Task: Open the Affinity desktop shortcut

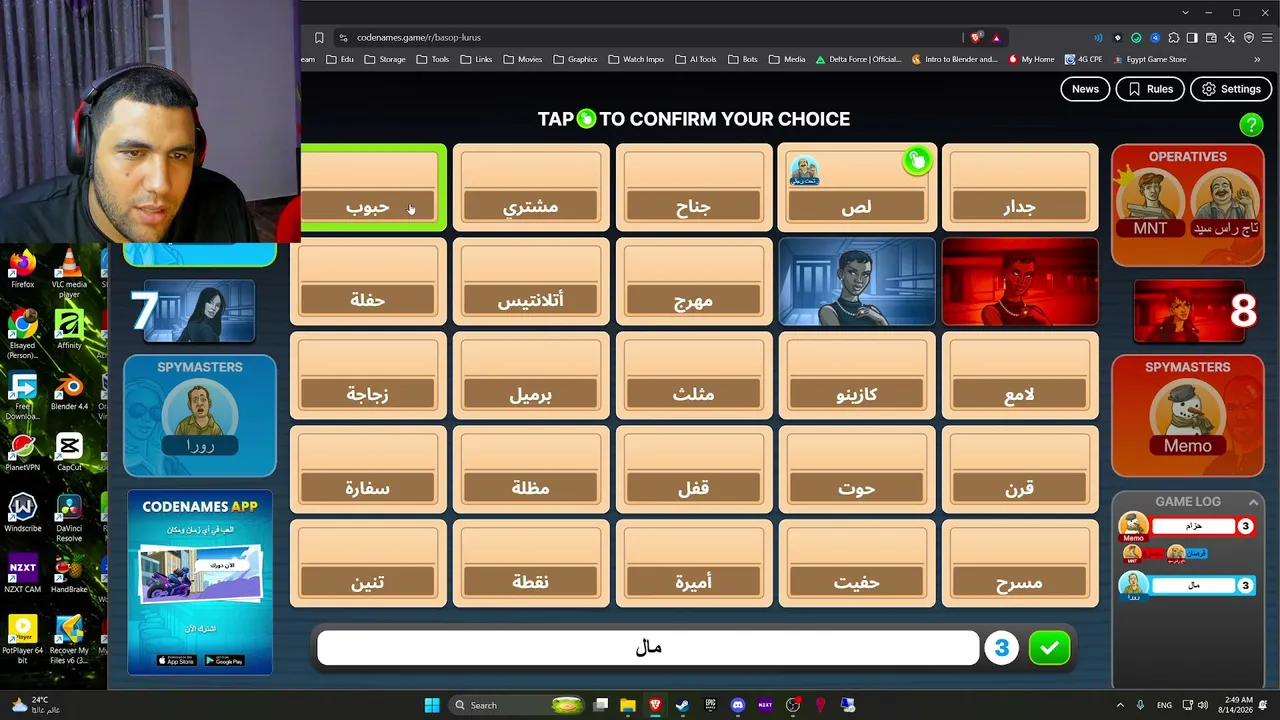Action: click(x=69, y=330)
